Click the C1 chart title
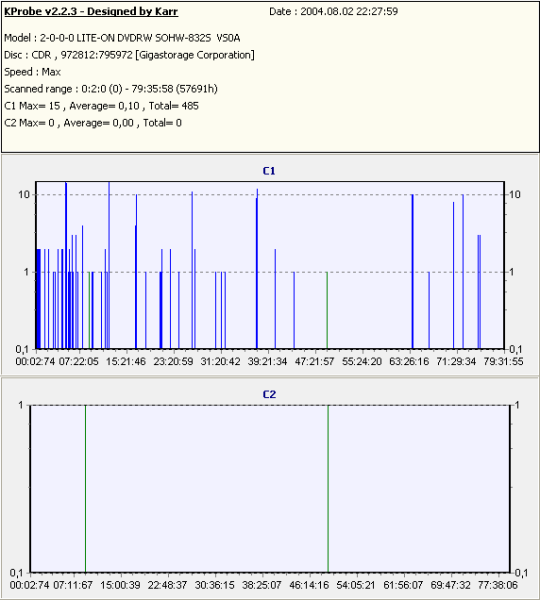This screenshot has height=600, width=540. coord(269,171)
